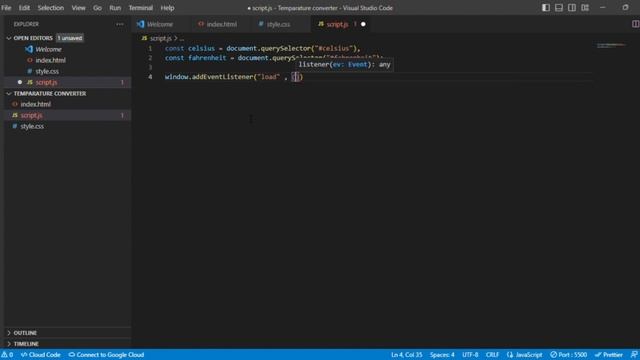640x360 pixels.
Task: Click Connect to Google Cloud status item
Action: point(106,355)
